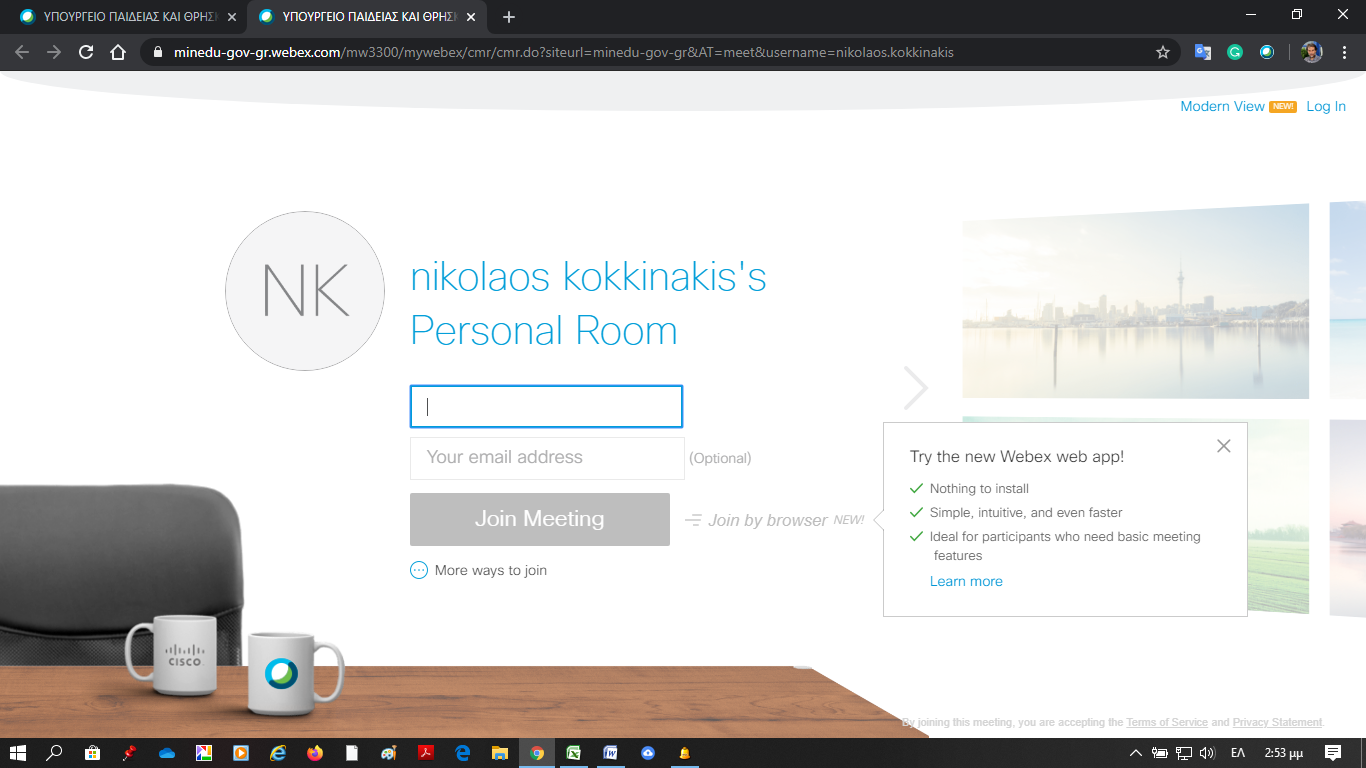This screenshot has width=1366, height=768.
Task: Launch Firefox from the taskbar
Action: (315, 753)
